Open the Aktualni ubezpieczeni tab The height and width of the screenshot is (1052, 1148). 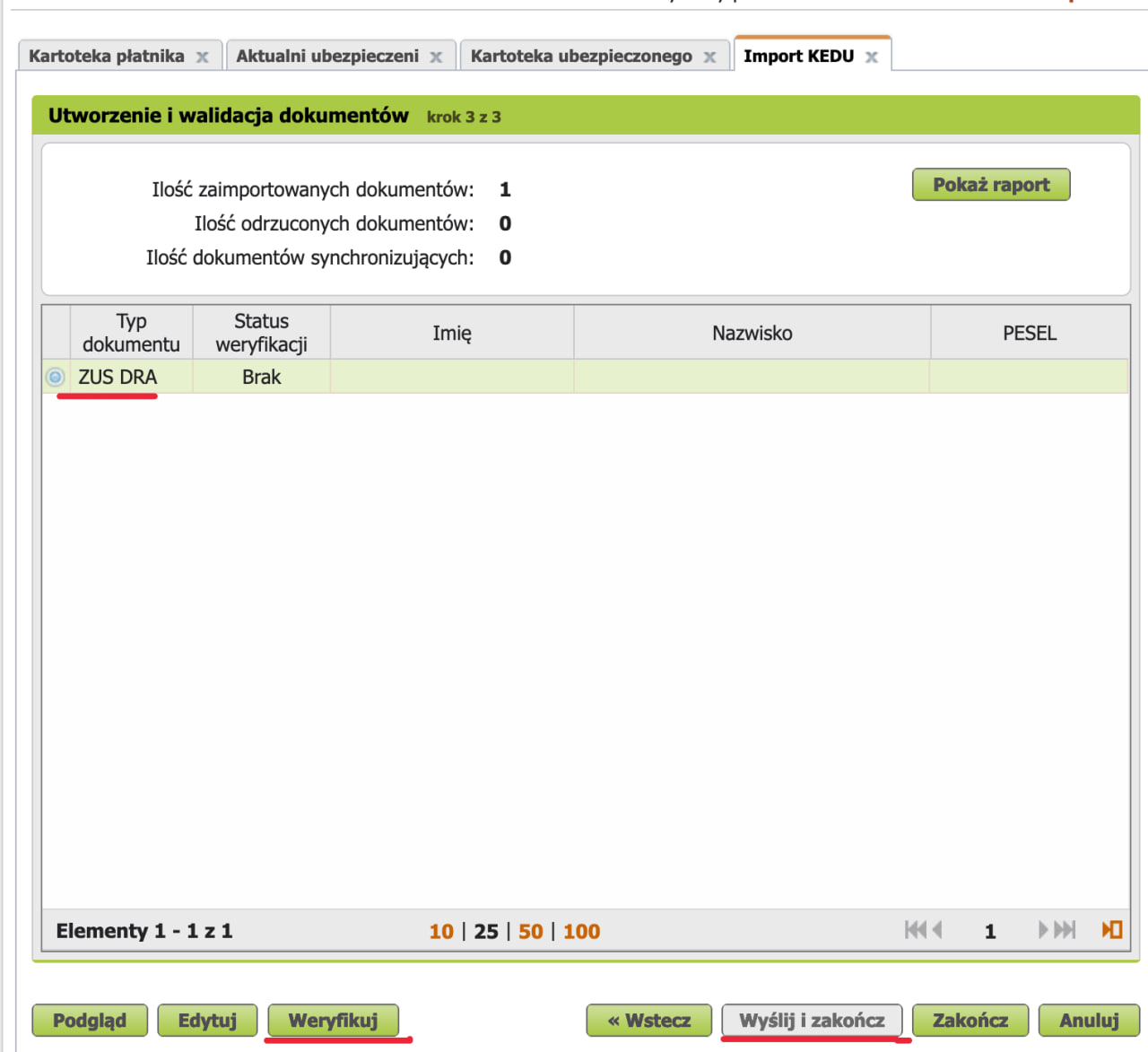coord(327,57)
